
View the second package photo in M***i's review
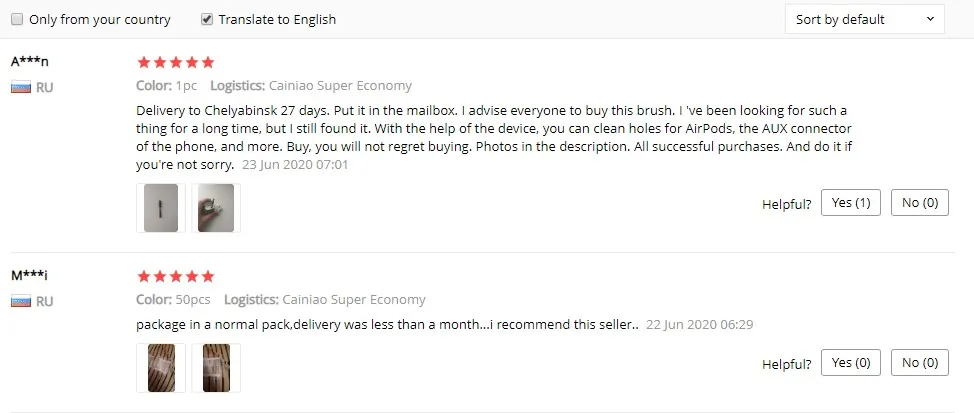click(216, 368)
